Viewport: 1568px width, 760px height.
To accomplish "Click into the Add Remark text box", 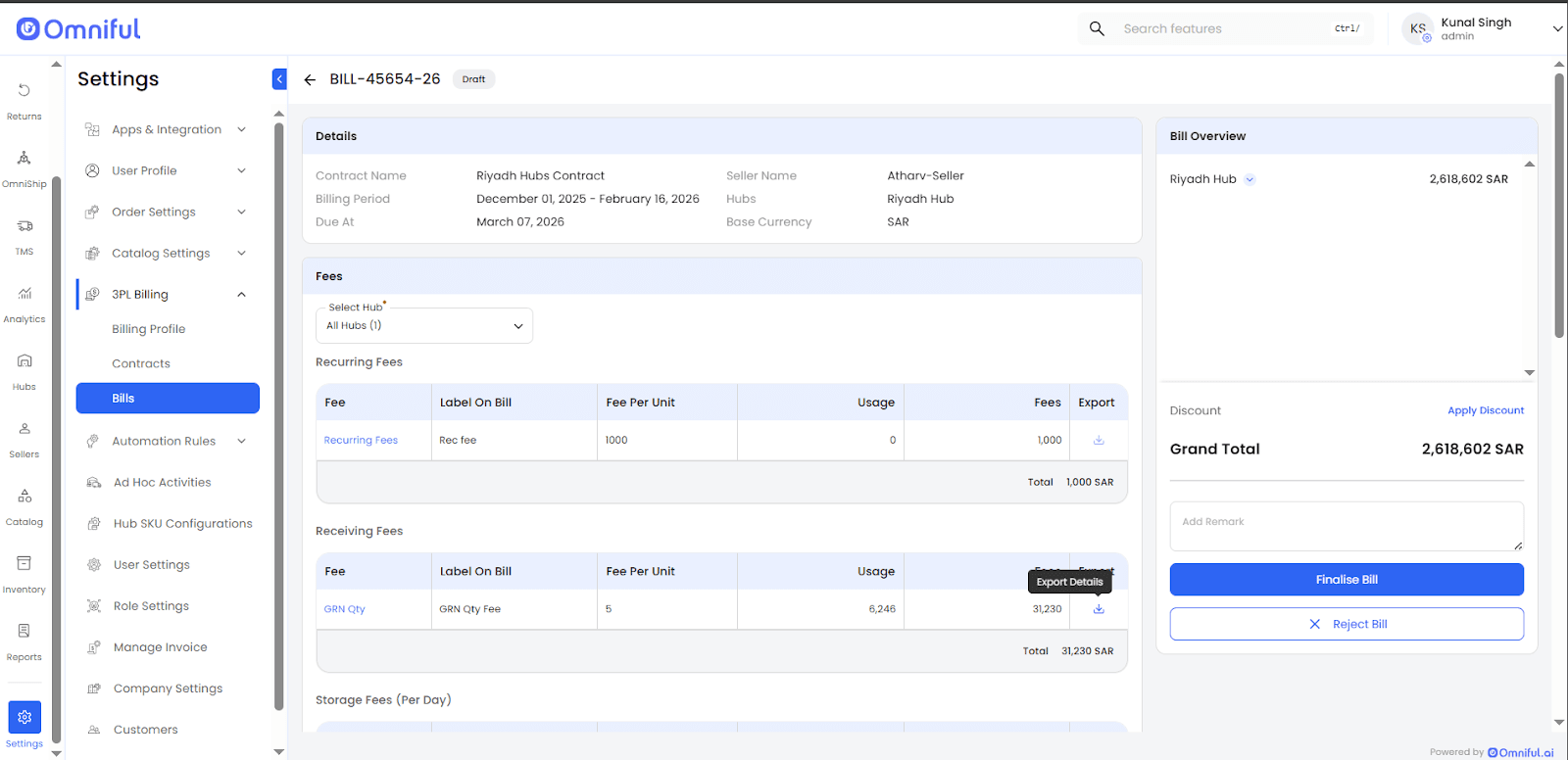I will [1346, 527].
